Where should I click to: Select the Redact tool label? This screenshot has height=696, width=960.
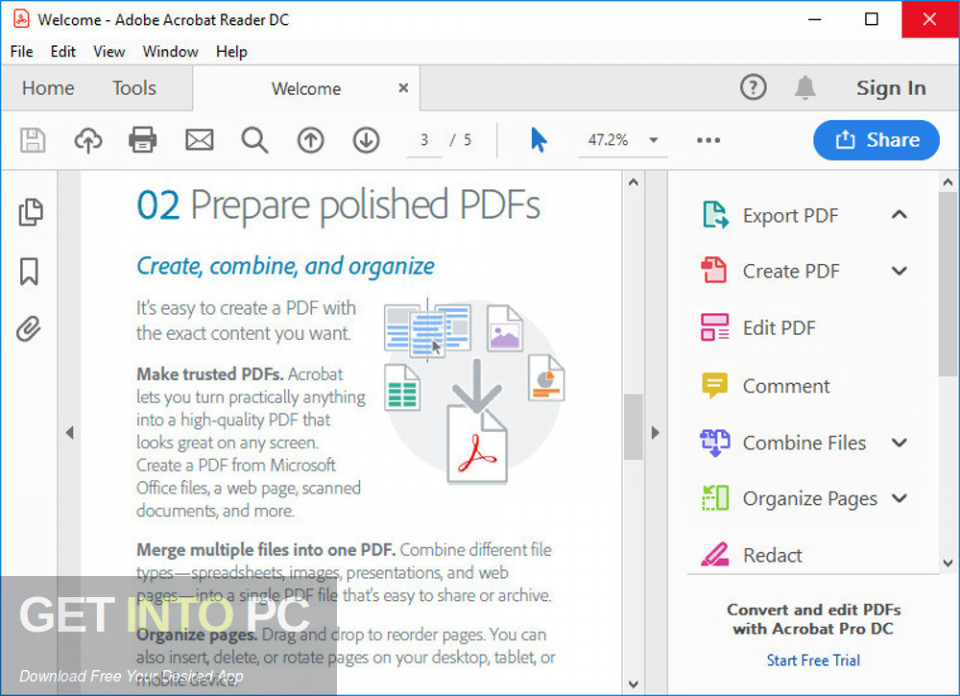(772, 555)
